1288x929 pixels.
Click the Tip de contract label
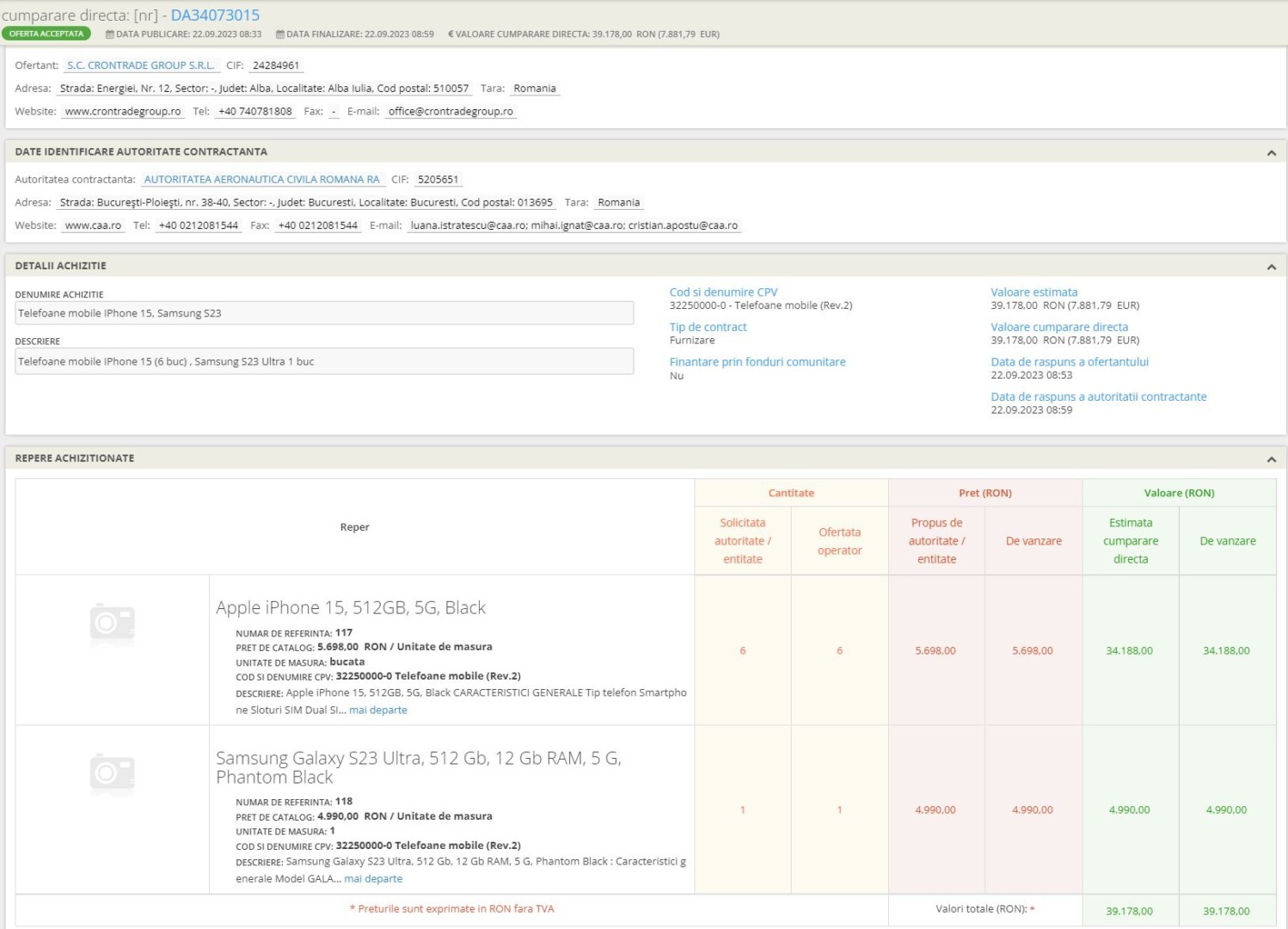pyautogui.click(x=708, y=328)
